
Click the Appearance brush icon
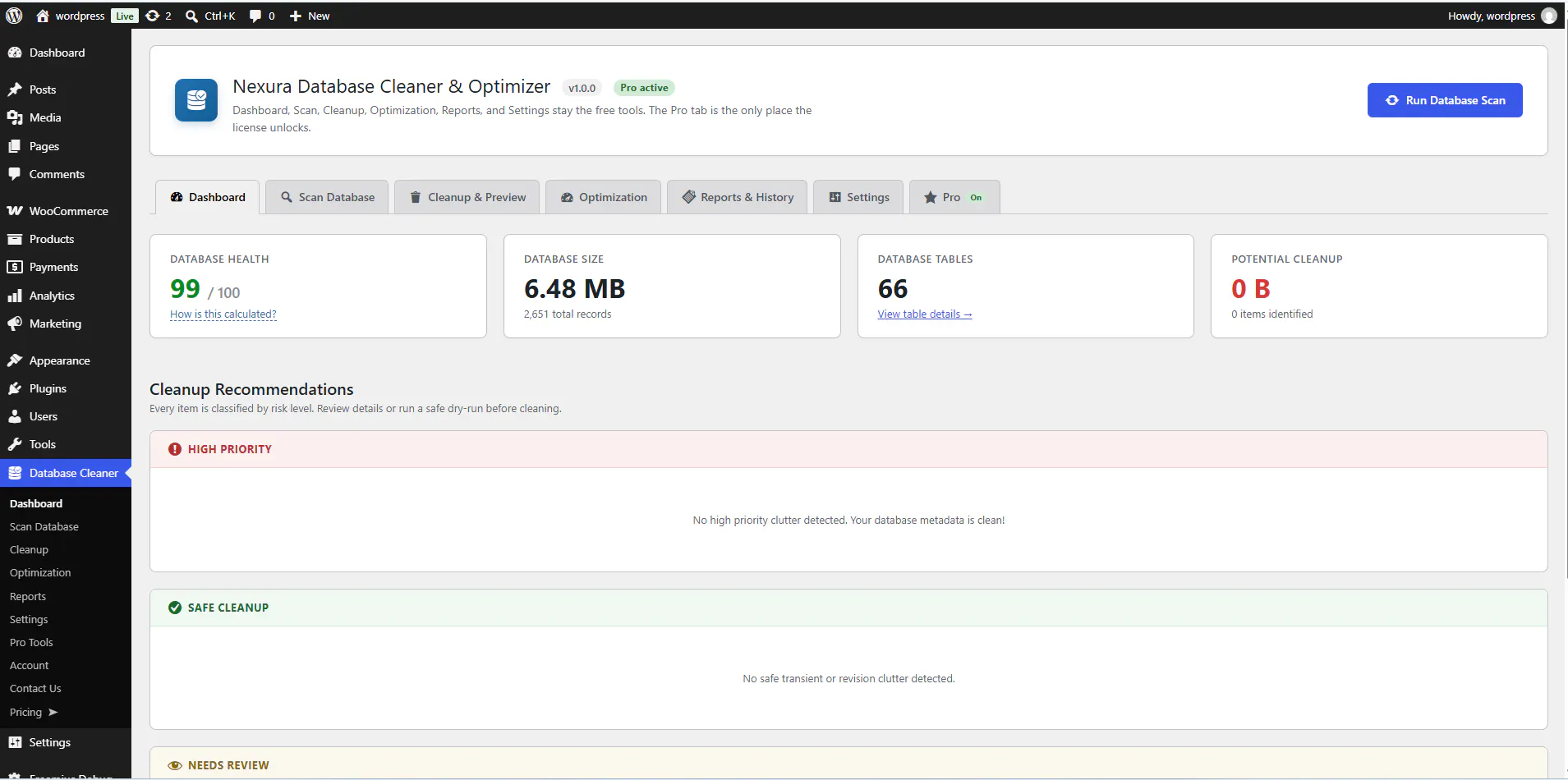(x=15, y=360)
